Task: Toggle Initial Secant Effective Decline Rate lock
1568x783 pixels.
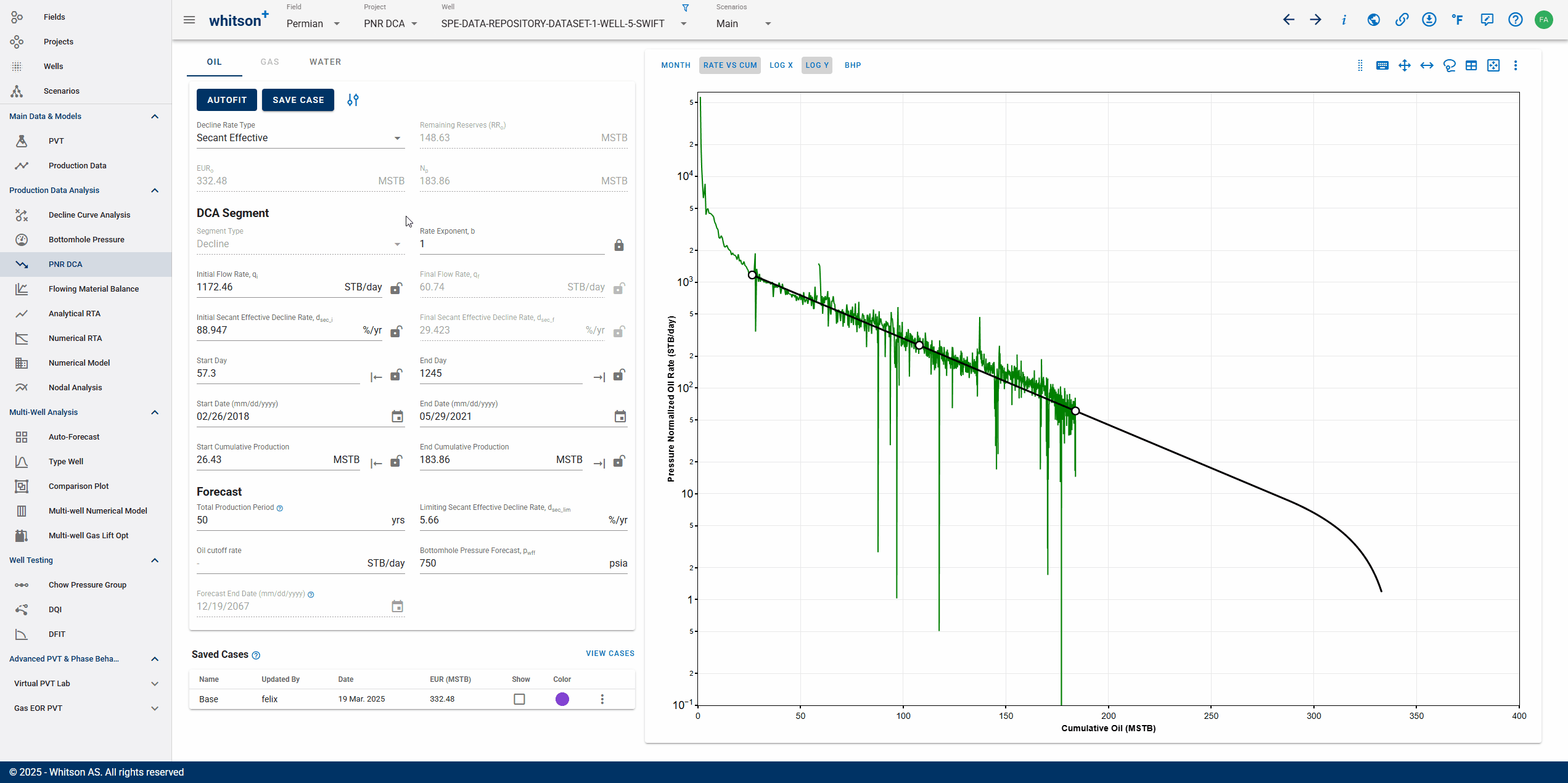Action: tap(396, 331)
